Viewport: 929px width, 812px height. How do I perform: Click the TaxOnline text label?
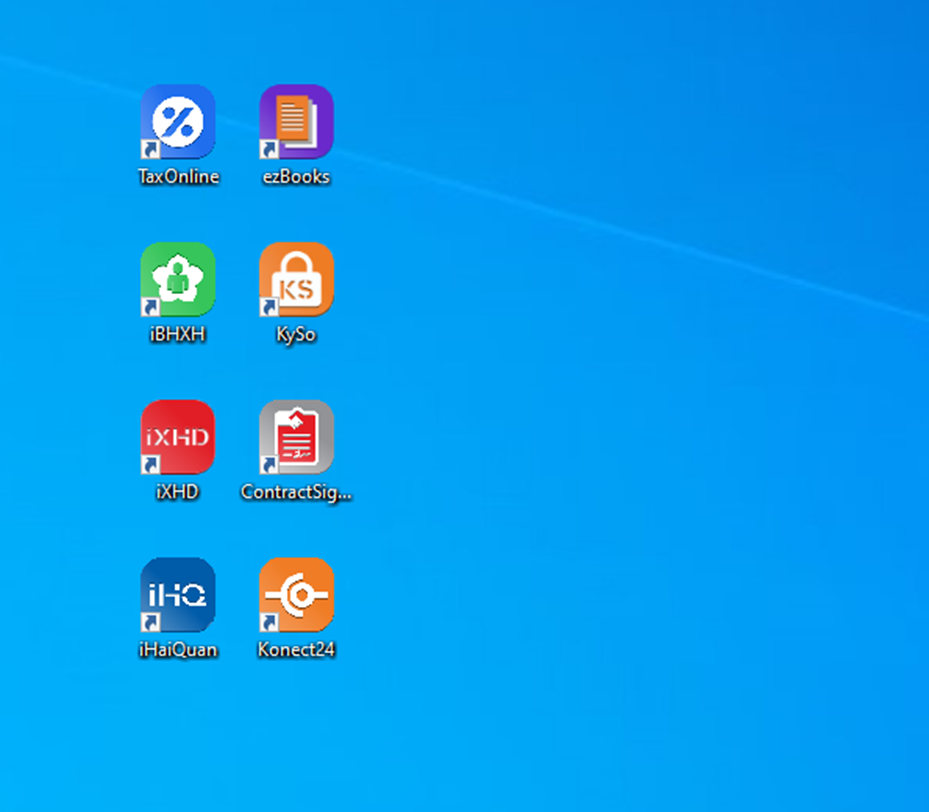(x=178, y=176)
